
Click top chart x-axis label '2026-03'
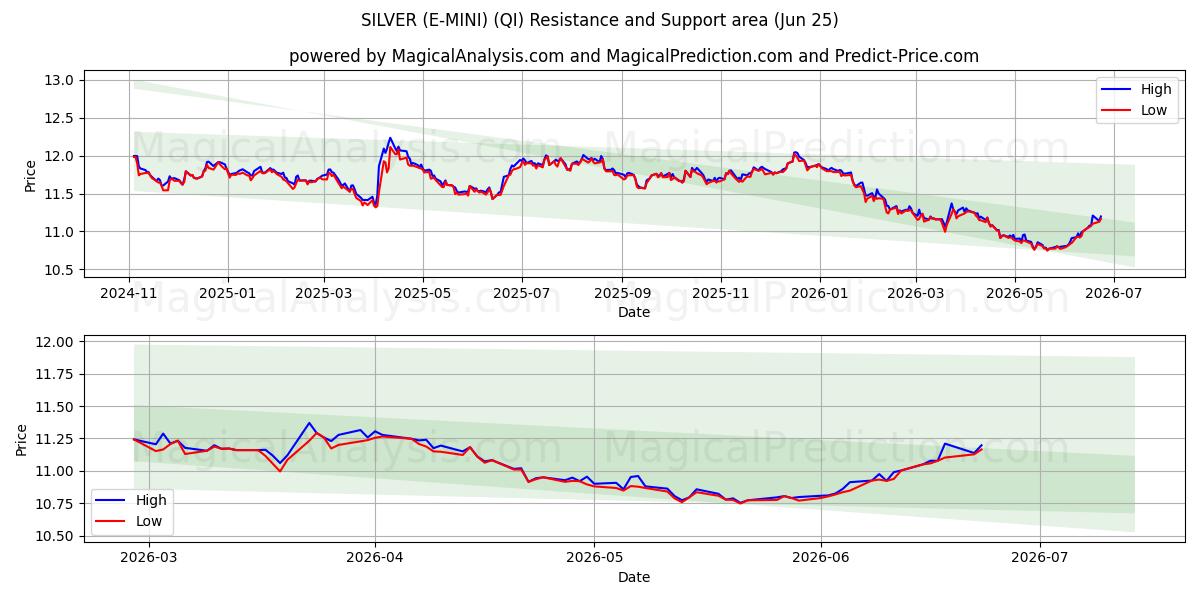pyautogui.click(x=916, y=293)
